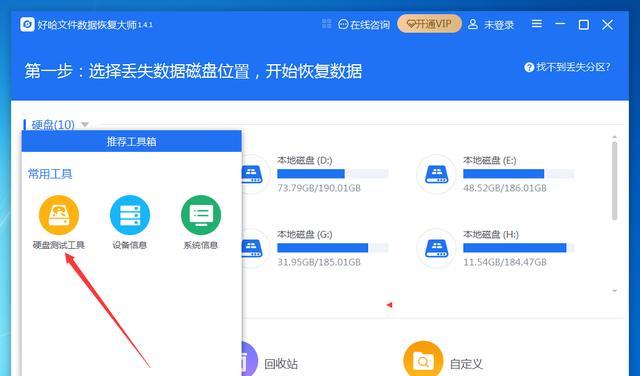This screenshot has height=376, width=640.
Task: Select the 自定义 label
Action: pos(466,364)
